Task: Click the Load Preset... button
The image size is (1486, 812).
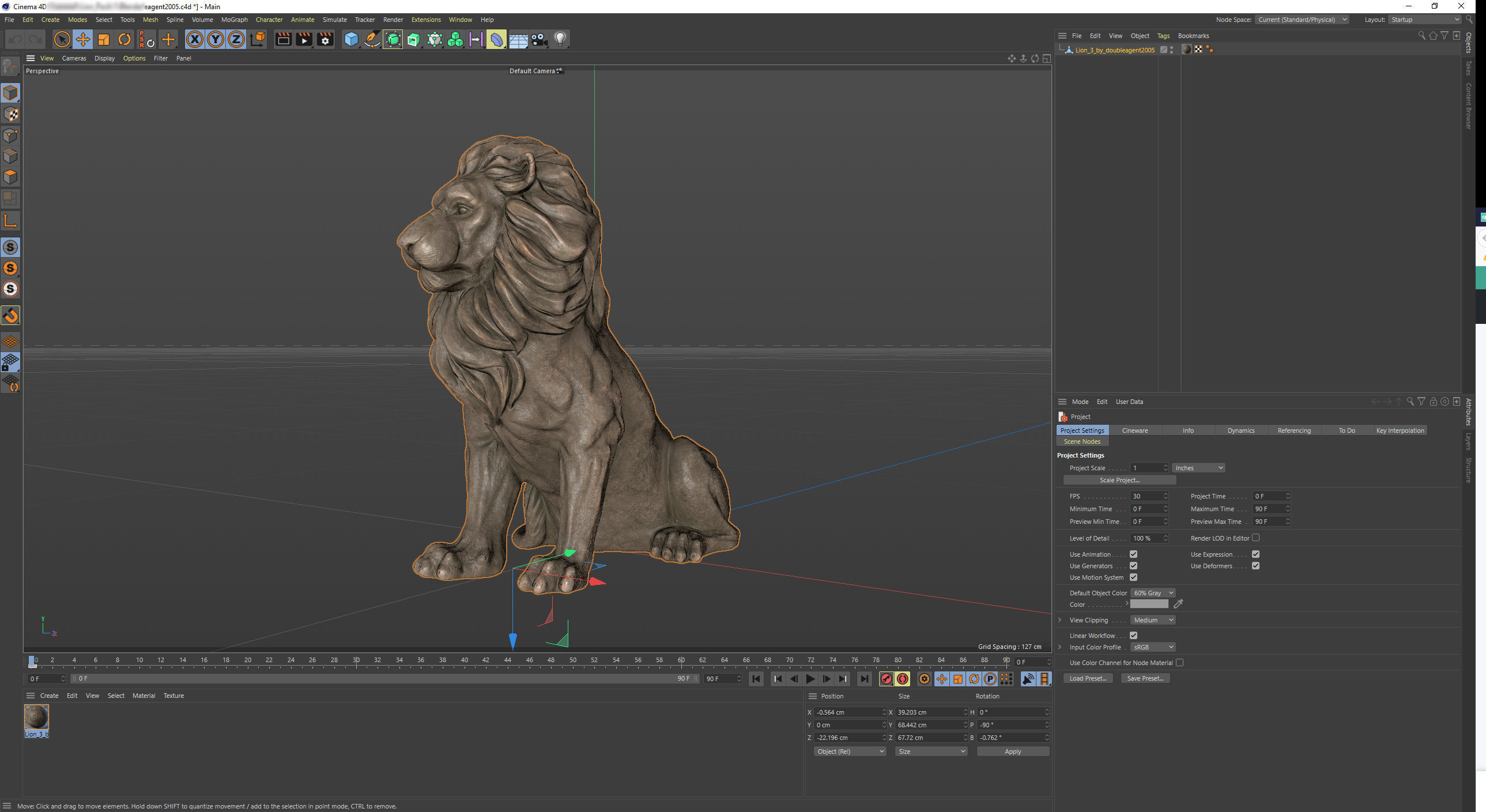Action: (1087, 678)
